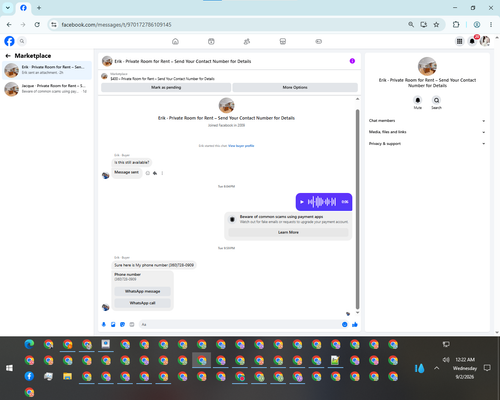Screen dimensions: 500x400
Task: Open File Explorer from the taskbar
Action: pyautogui.click(x=68, y=376)
